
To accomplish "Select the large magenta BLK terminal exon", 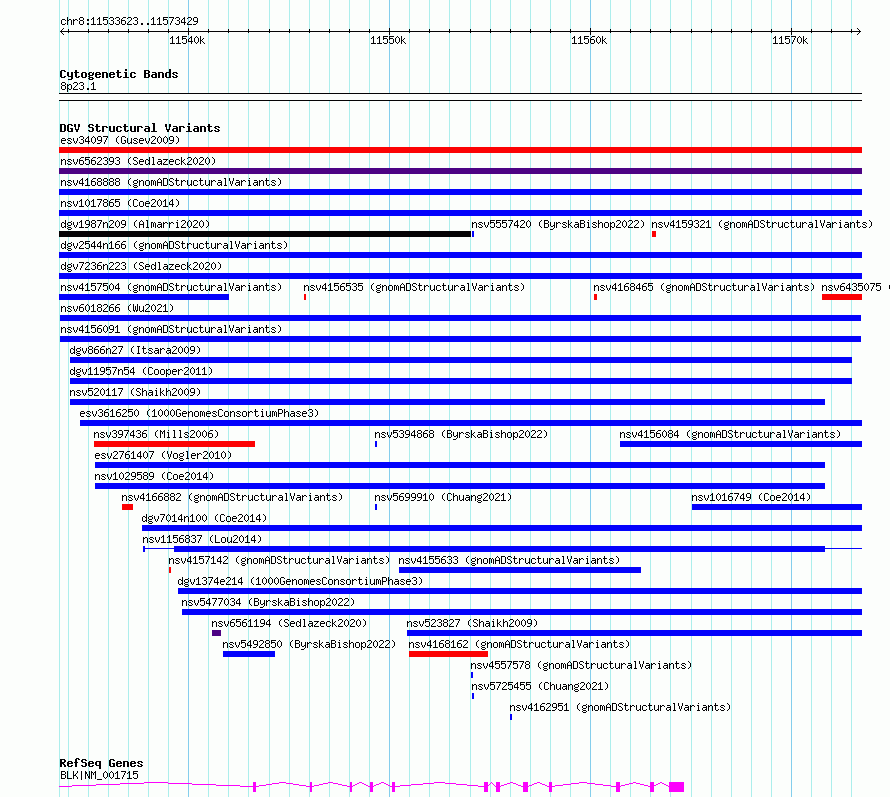I will coord(676,787).
